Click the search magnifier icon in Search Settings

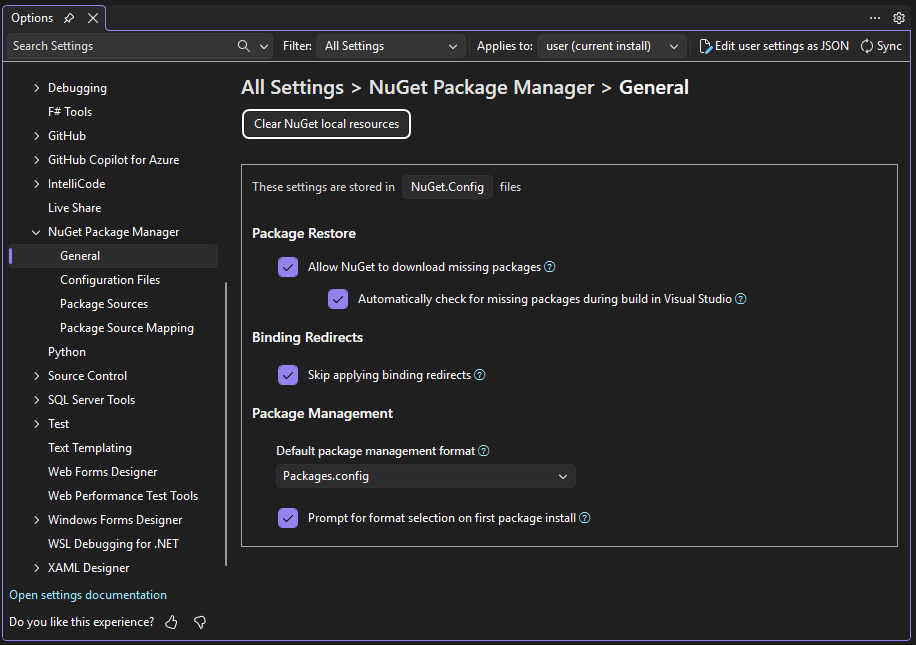click(242, 45)
